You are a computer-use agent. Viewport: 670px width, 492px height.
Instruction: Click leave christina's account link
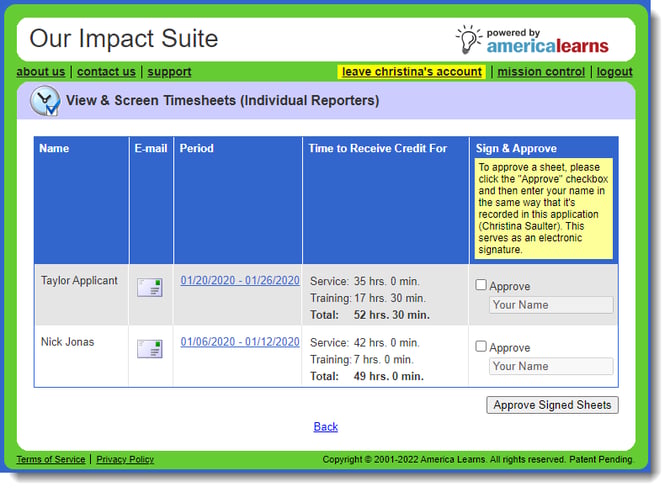click(x=412, y=72)
